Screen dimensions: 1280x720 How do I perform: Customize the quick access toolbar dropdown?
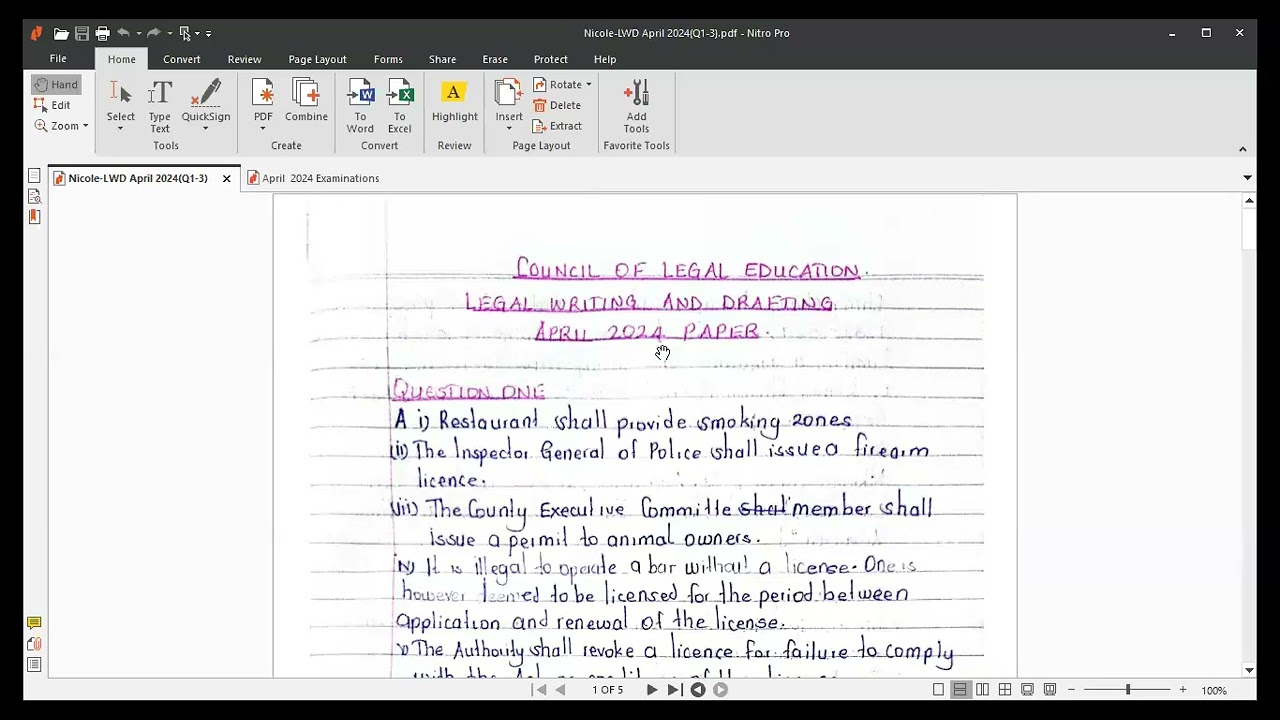(208, 34)
